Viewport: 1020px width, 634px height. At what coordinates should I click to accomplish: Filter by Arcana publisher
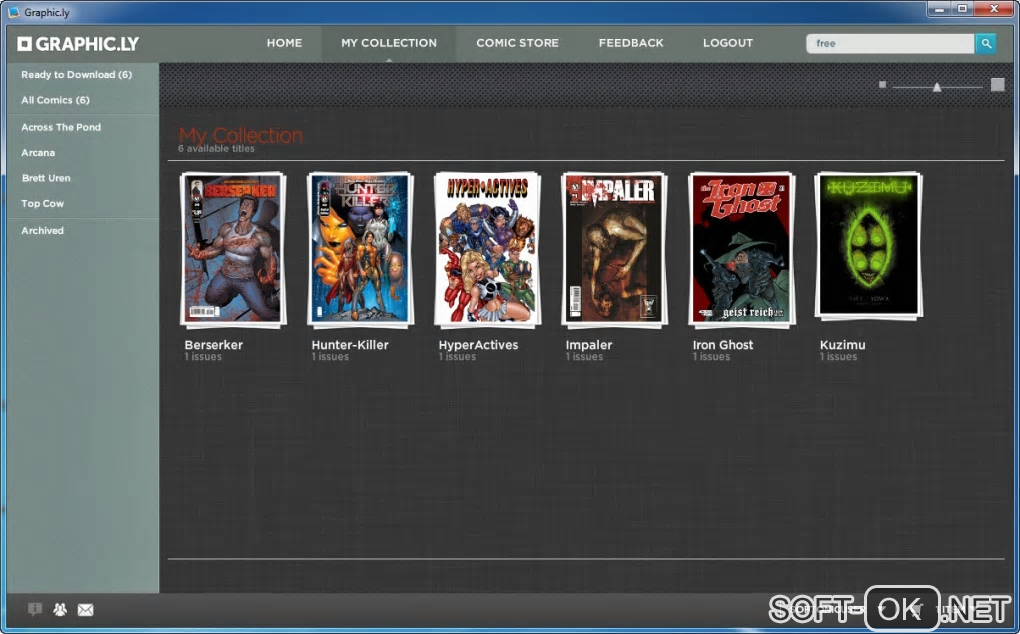[x=38, y=153]
